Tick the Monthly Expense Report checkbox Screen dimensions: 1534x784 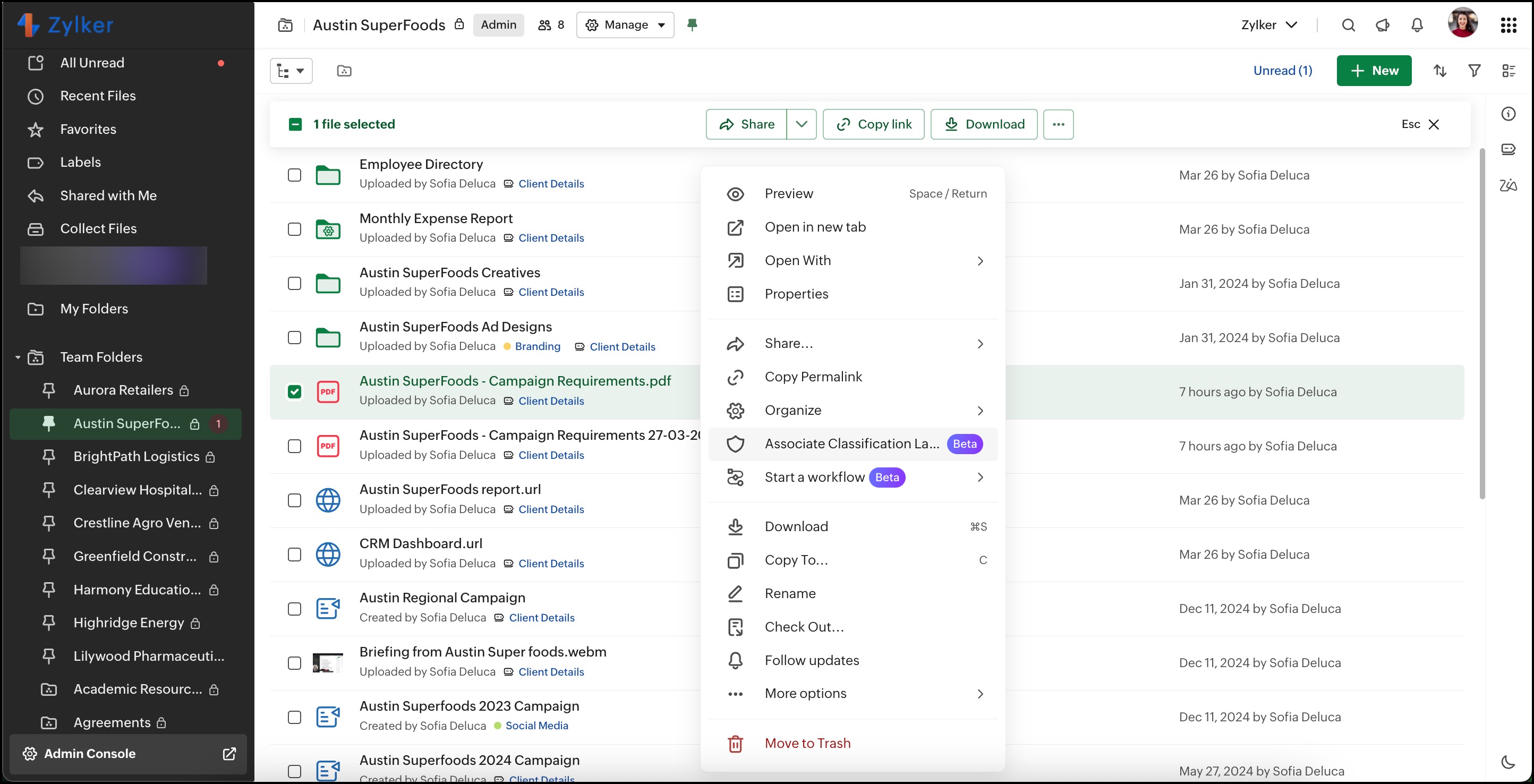(294, 229)
